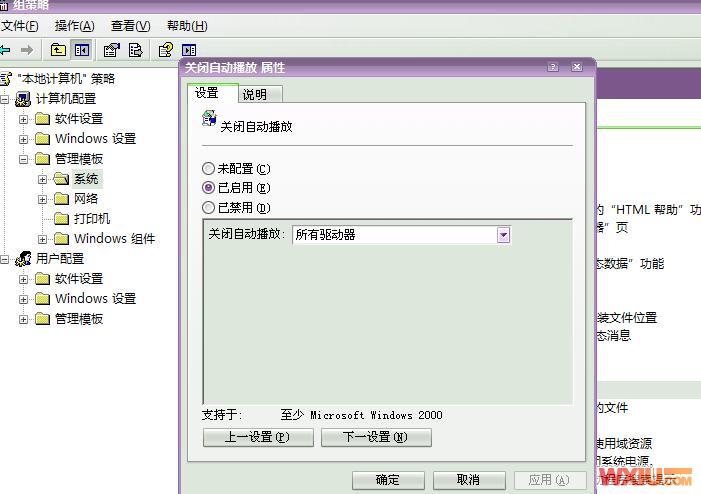Select the 系统 folder icon in tree
701x494 pixels.
[x=62, y=179]
